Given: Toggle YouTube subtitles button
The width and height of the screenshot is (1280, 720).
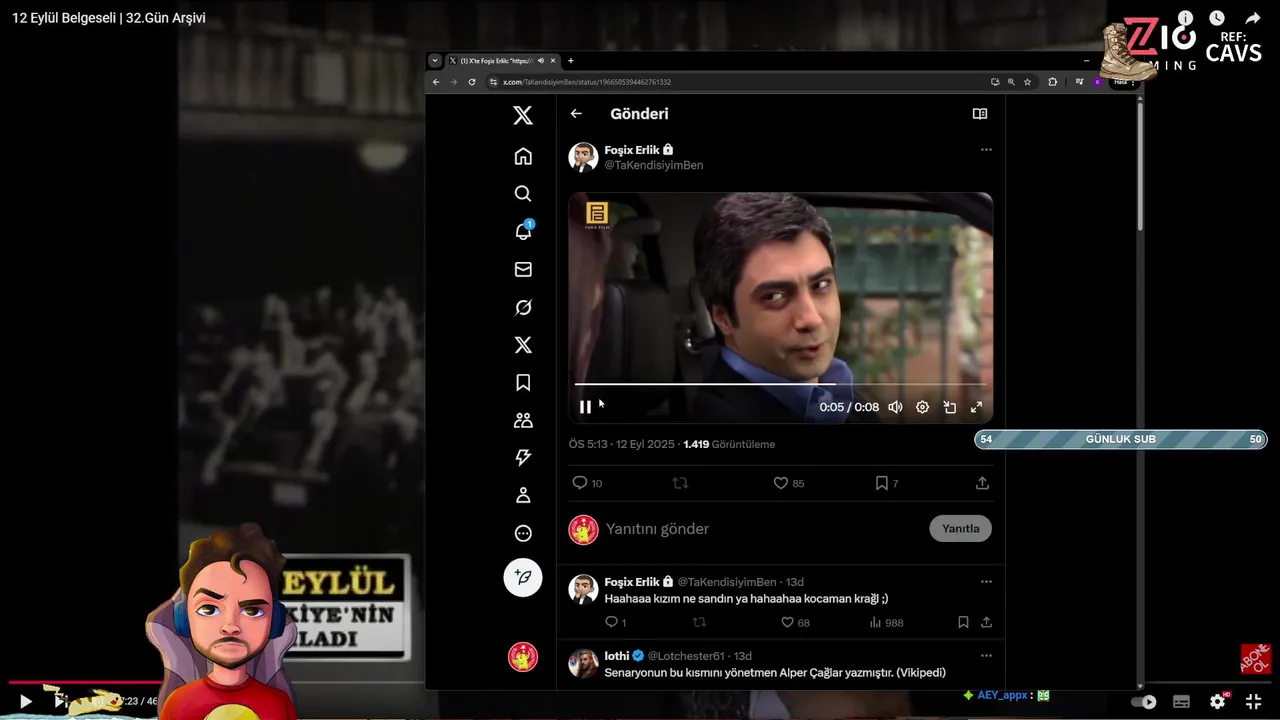Looking at the screenshot, I should (1181, 702).
